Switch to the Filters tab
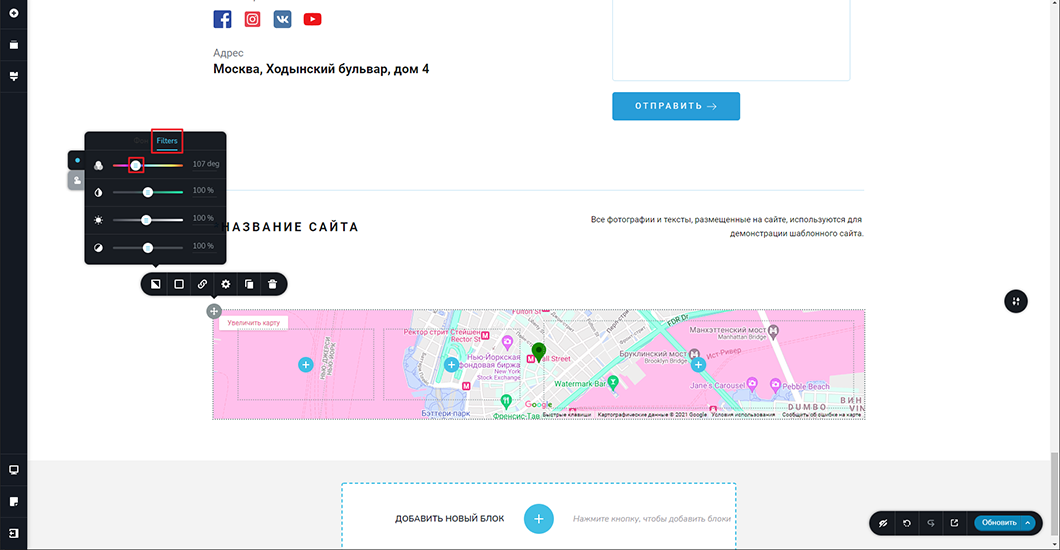Viewport: 1060px width, 550px height. (x=167, y=141)
